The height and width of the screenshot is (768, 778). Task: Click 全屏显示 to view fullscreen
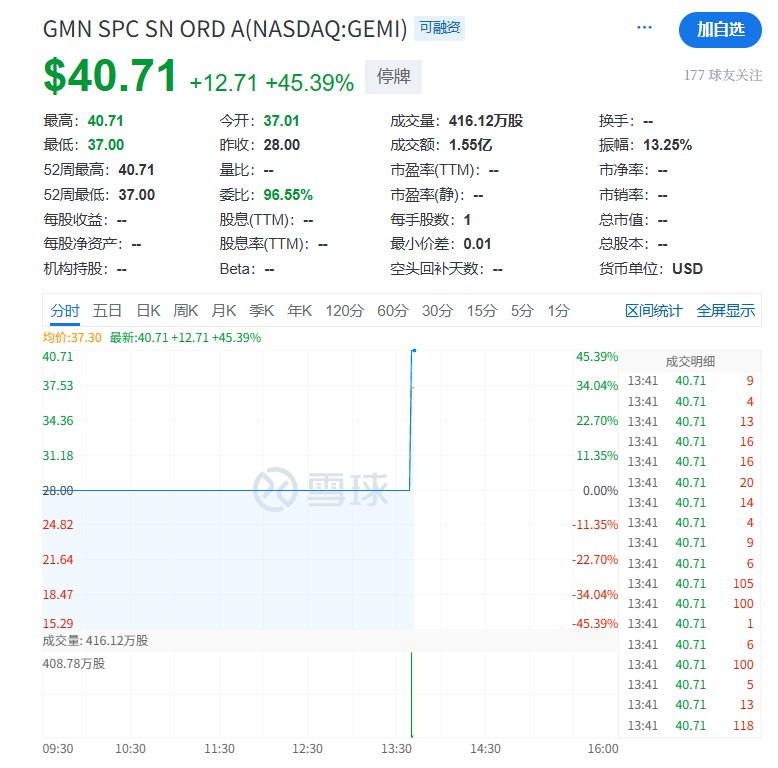(726, 311)
